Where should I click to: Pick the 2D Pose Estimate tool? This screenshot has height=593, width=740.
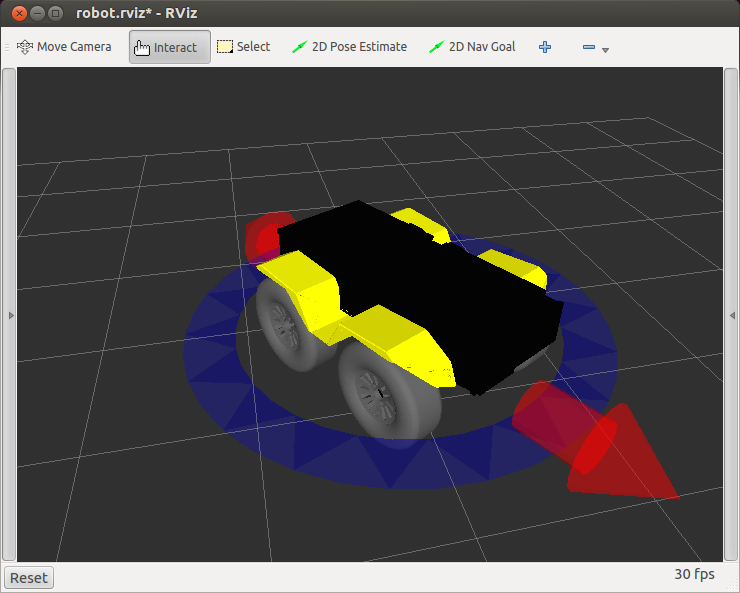pyautogui.click(x=349, y=47)
